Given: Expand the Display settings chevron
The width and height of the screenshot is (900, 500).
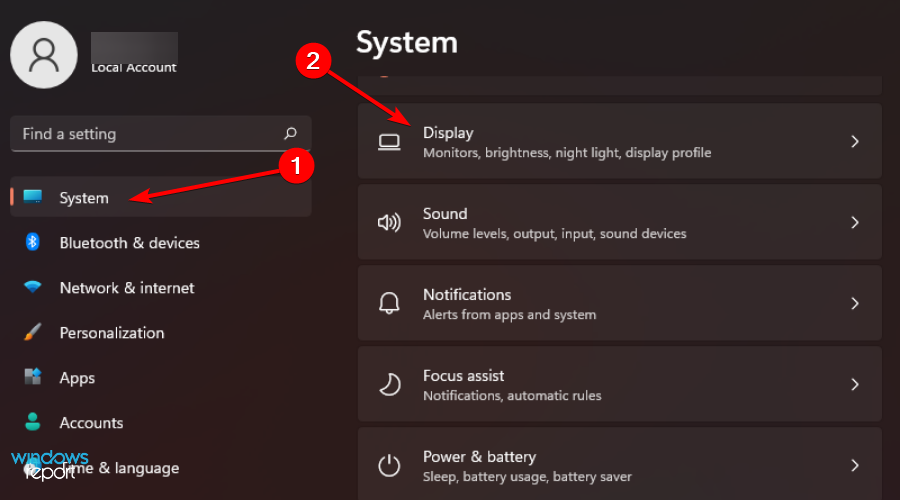Looking at the screenshot, I should pos(855,142).
